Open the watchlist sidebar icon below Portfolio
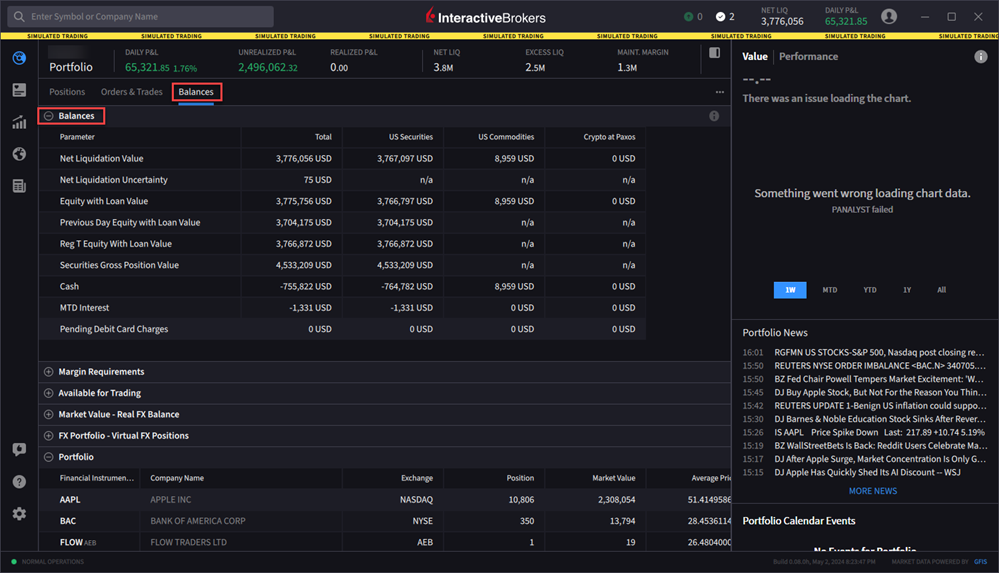The height and width of the screenshot is (573, 999). (19, 90)
